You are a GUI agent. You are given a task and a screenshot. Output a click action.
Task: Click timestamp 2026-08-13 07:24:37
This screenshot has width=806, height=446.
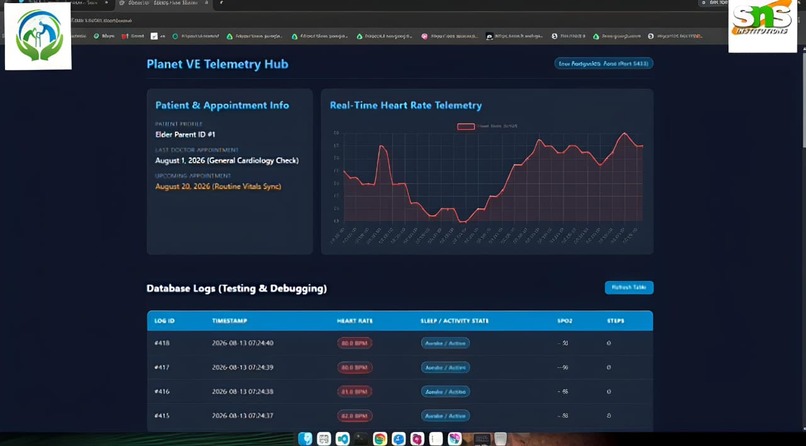coord(243,416)
